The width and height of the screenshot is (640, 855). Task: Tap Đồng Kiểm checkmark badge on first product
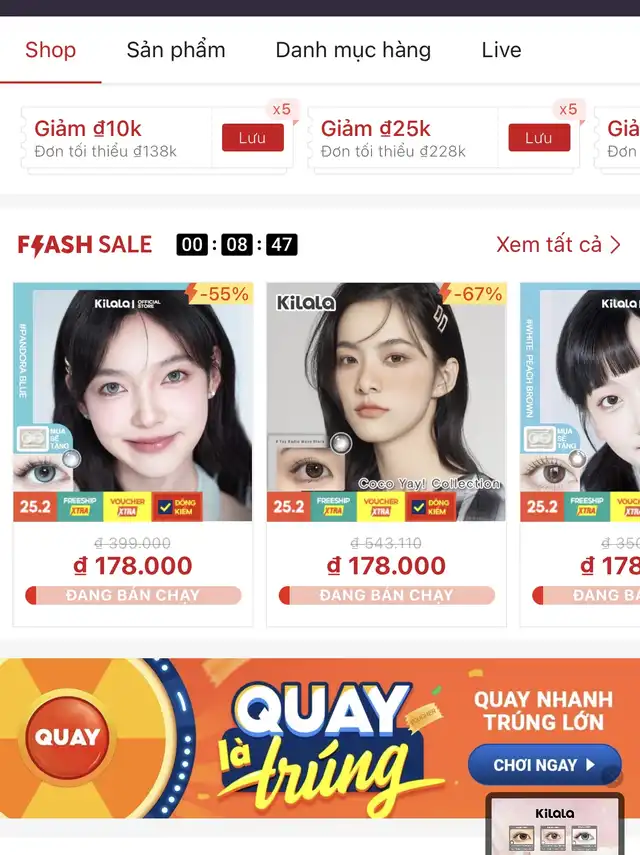pos(177,507)
